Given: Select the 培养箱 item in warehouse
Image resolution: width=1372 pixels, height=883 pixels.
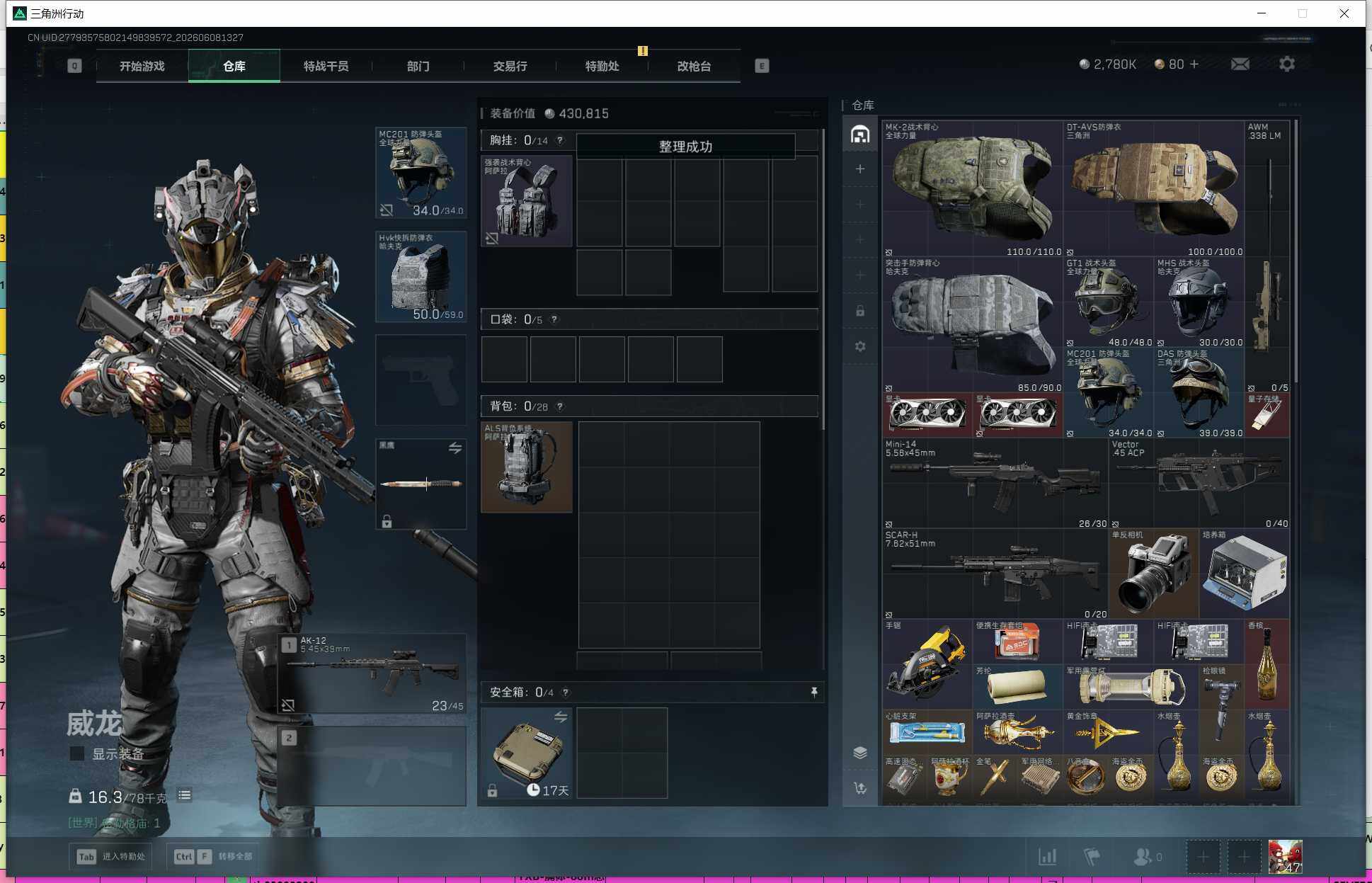Looking at the screenshot, I should [x=1245, y=574].
